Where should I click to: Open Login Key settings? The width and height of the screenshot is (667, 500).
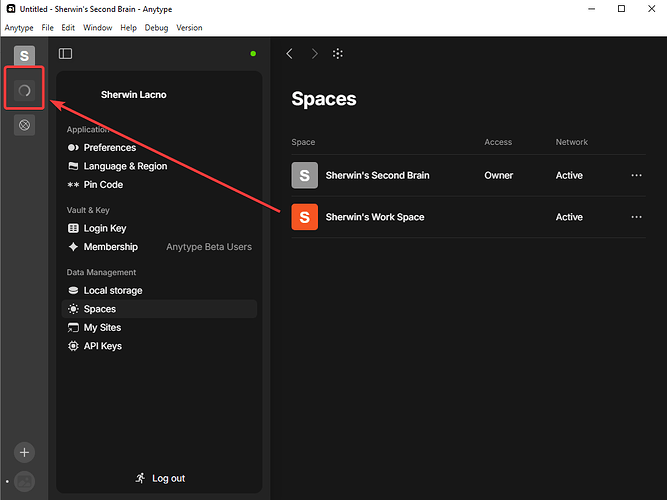(159, 229)
